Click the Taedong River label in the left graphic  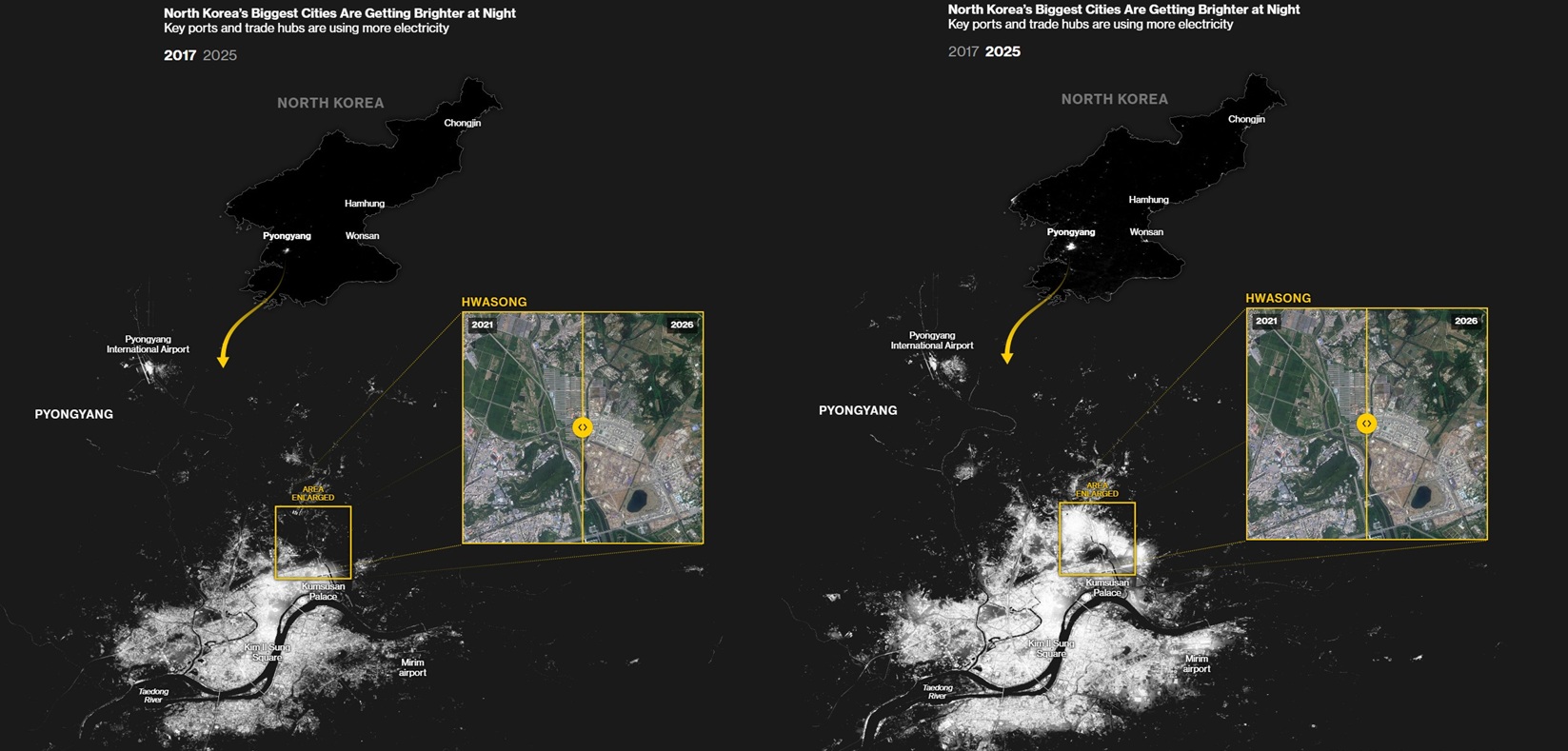153,696
